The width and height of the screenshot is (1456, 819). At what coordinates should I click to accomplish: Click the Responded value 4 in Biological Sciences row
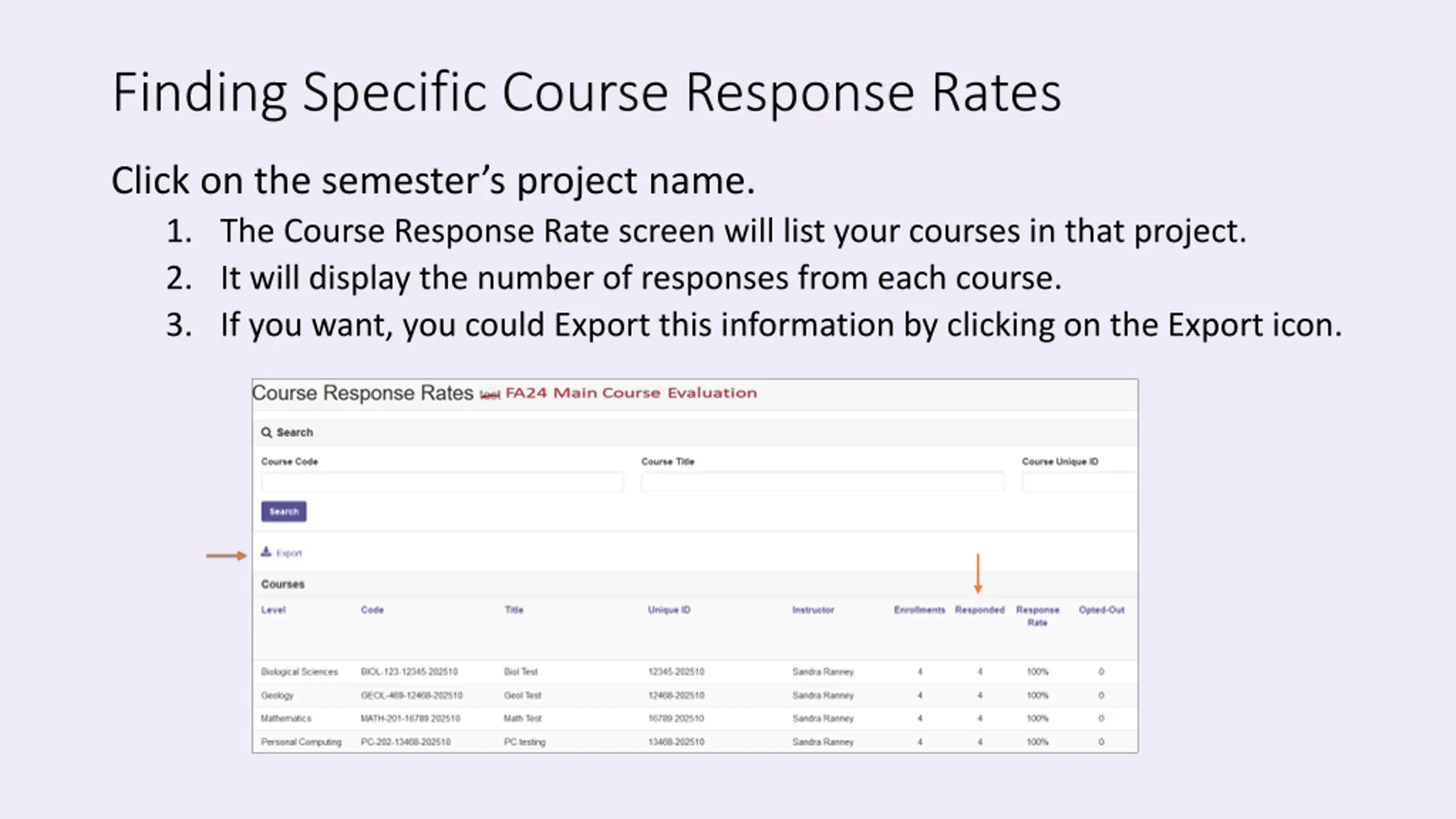pos(980,672)
